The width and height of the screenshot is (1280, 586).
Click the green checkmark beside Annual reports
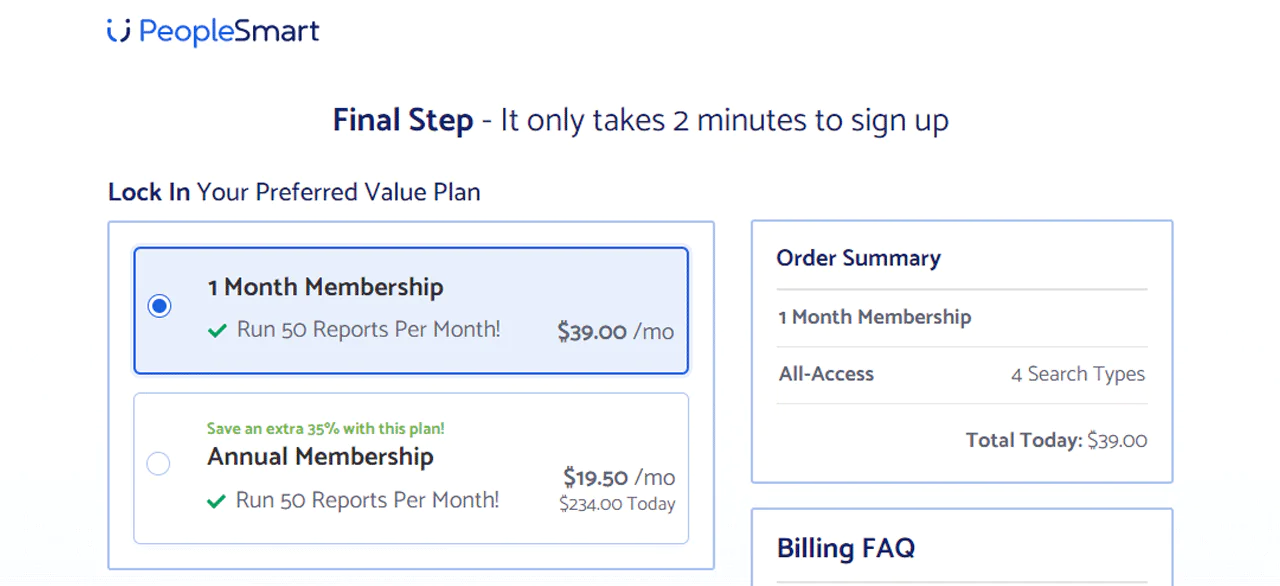217,500
